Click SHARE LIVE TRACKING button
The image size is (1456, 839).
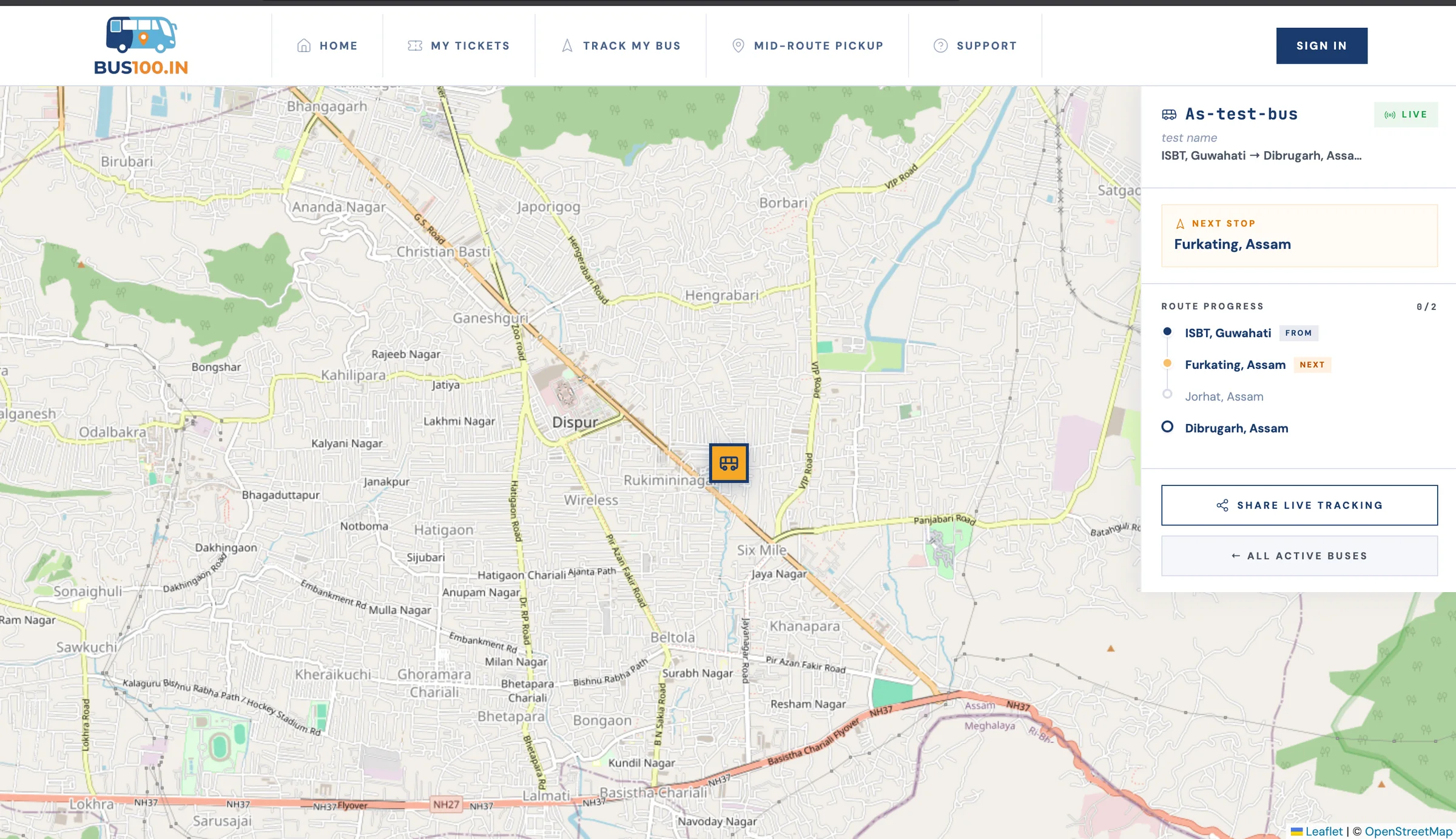pos(1299,505)
